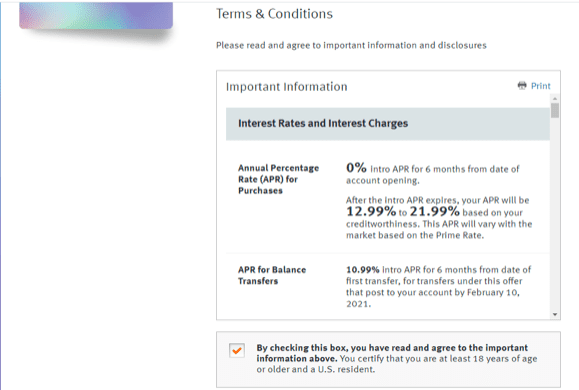Uncheck the agreement checkbox
This screenshot has height=390, width=579.
tap(237, 350)
